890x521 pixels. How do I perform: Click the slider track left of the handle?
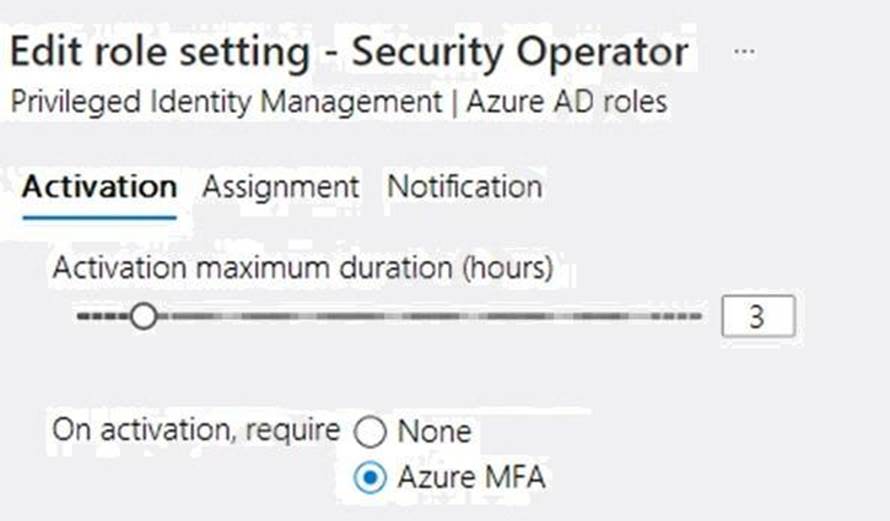coord(100,317)
